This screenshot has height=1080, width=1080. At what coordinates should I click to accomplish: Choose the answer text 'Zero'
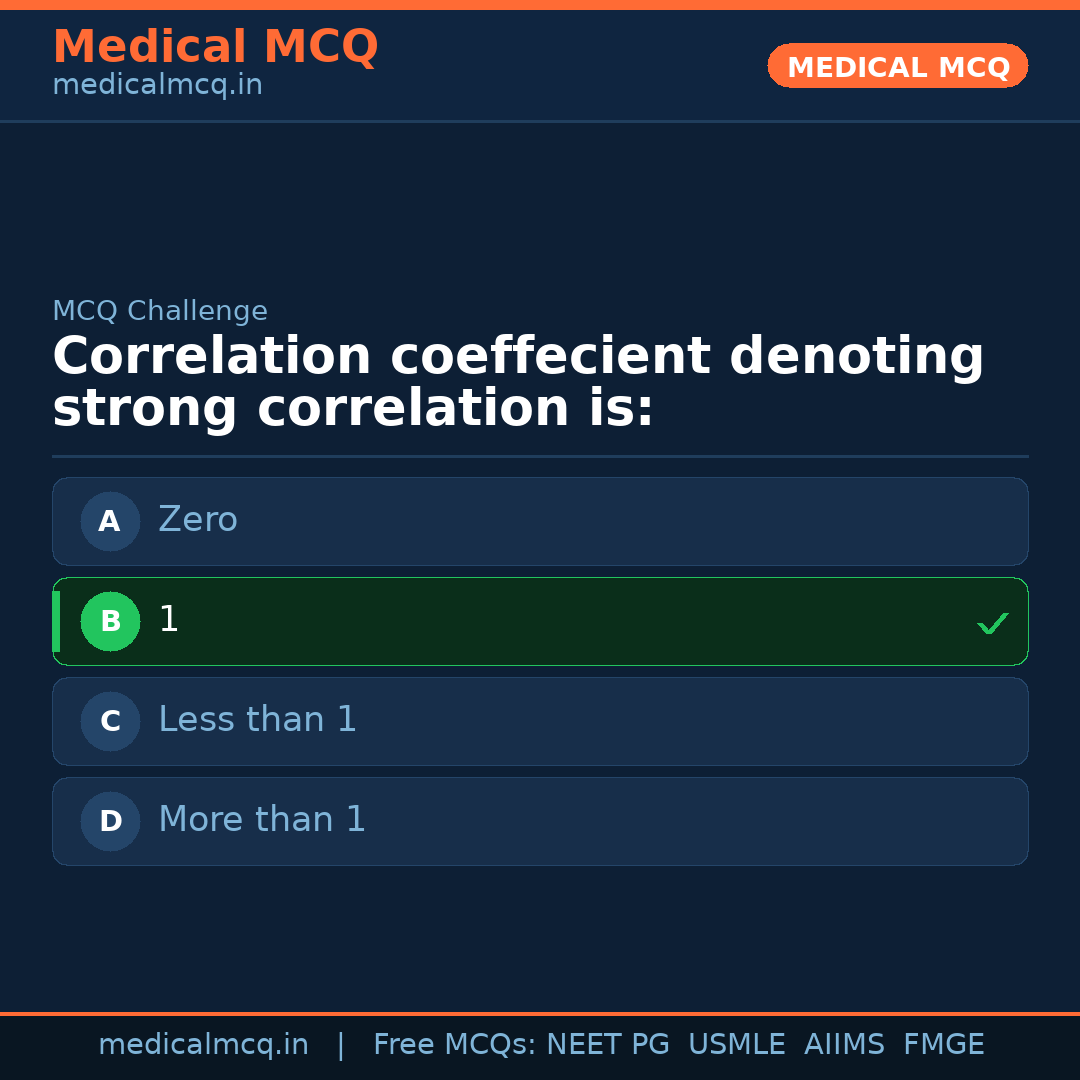click(x=198, y=520)
